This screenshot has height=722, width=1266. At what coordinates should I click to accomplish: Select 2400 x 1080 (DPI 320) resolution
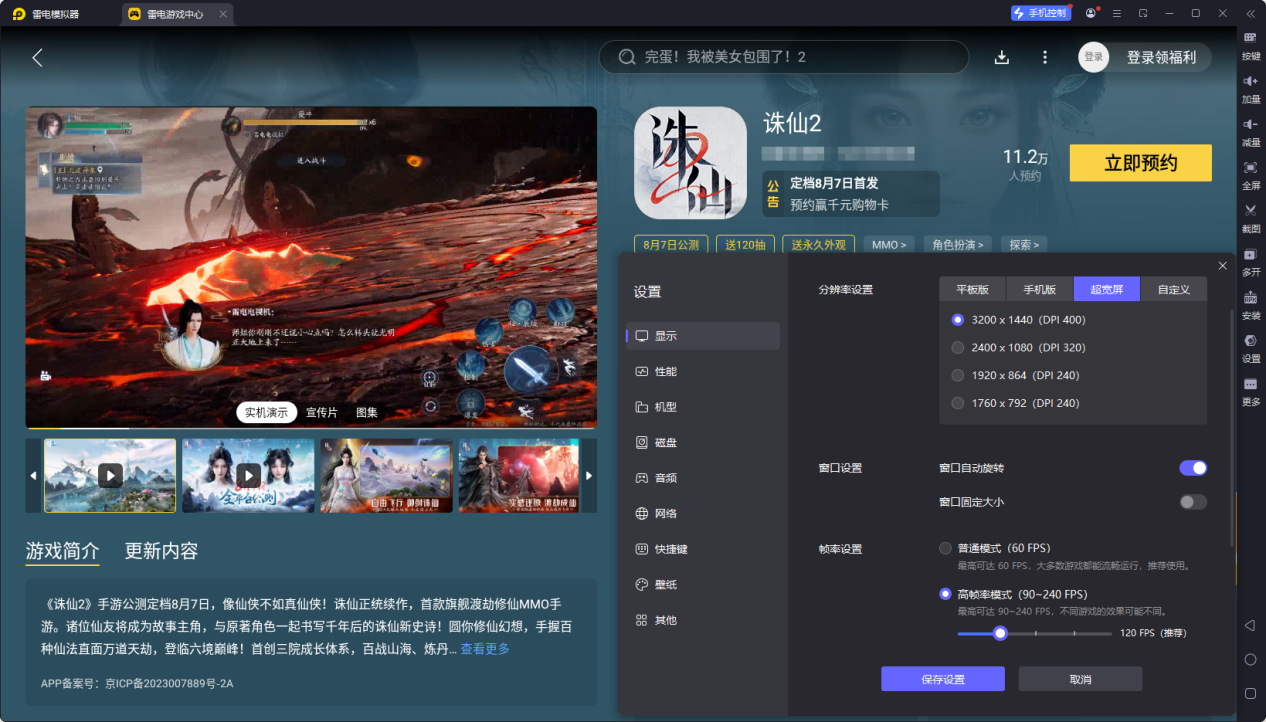[x=1019, y=348]
